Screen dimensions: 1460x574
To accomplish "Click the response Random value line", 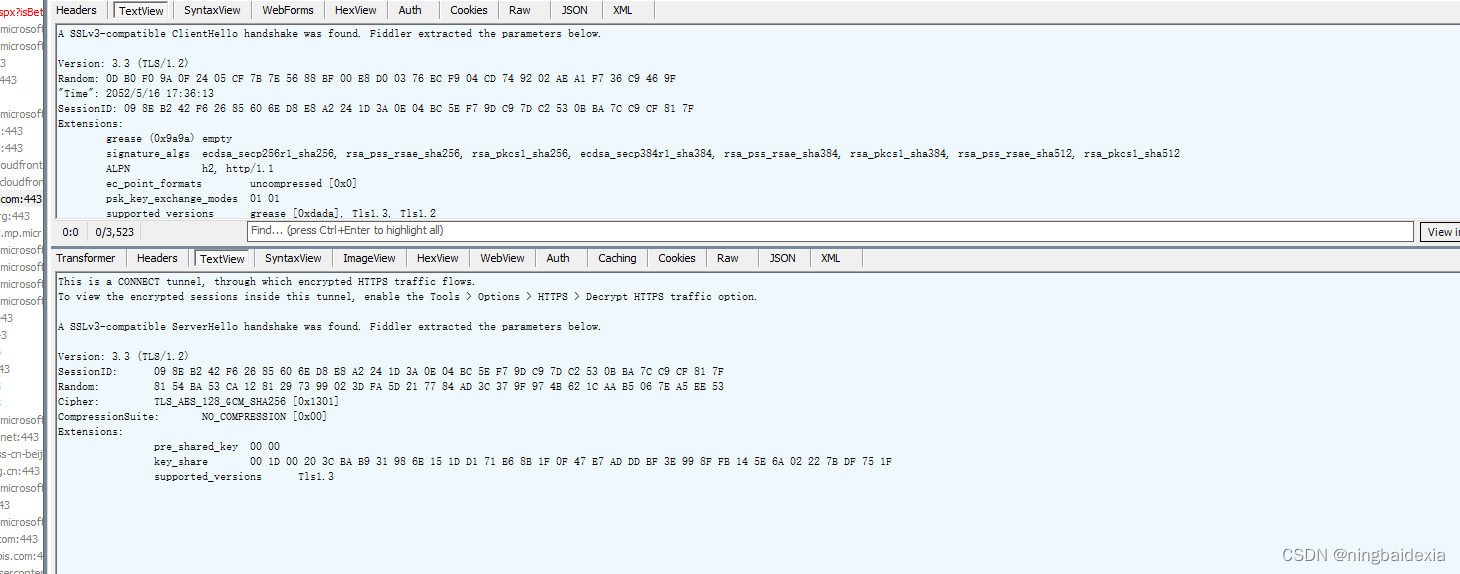I will 391,386.
